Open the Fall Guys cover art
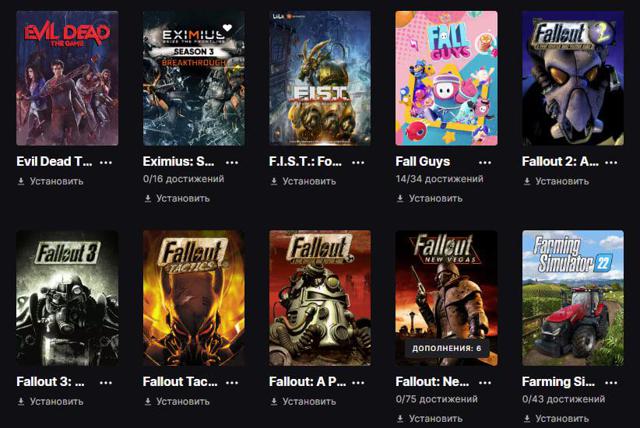Screen dimensions: 640x428 coord(447,78)
